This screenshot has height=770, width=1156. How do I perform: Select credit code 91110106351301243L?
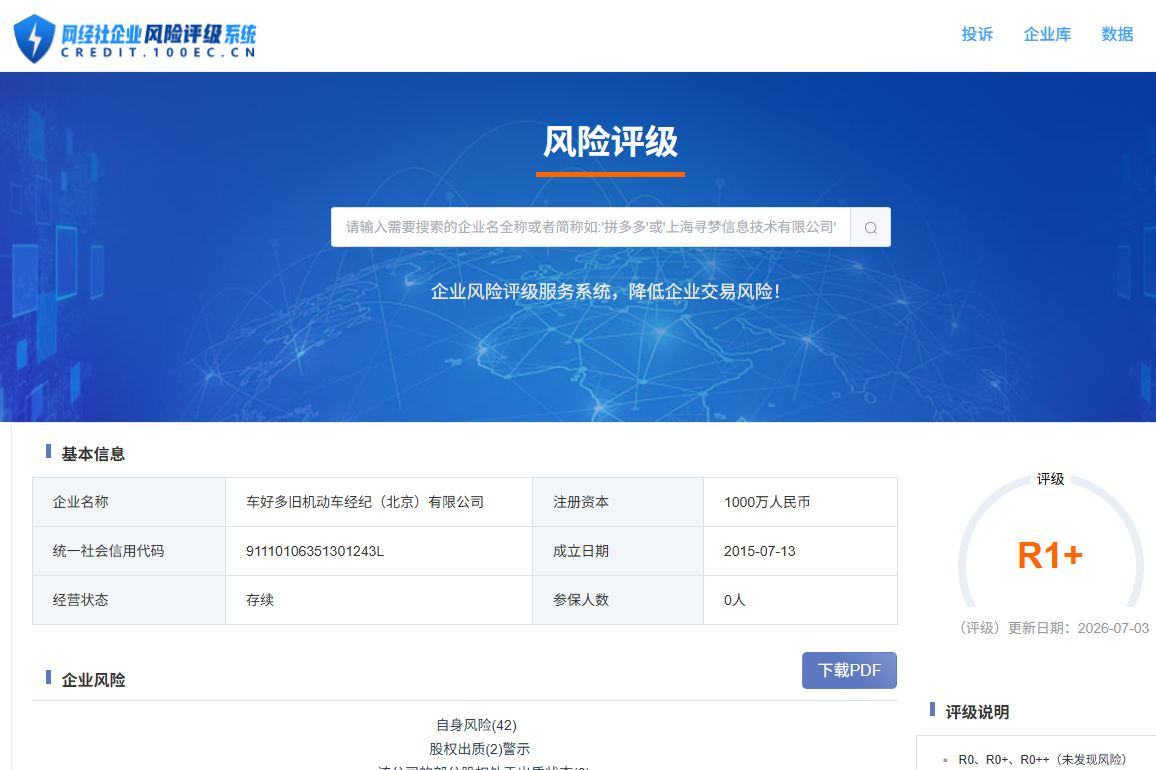tap(315, 551)
